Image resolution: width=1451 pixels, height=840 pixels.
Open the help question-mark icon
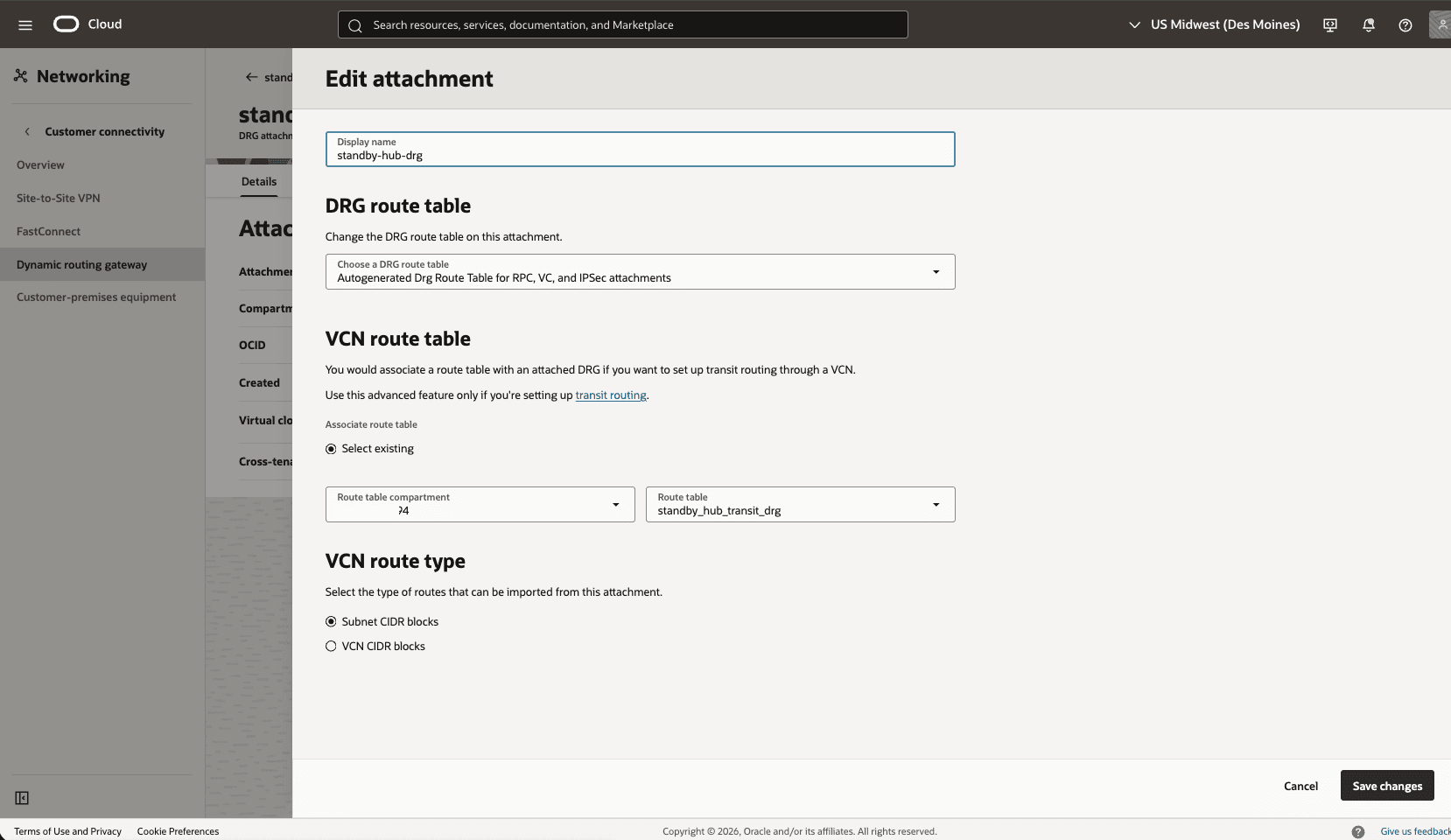click(1405, 24)
